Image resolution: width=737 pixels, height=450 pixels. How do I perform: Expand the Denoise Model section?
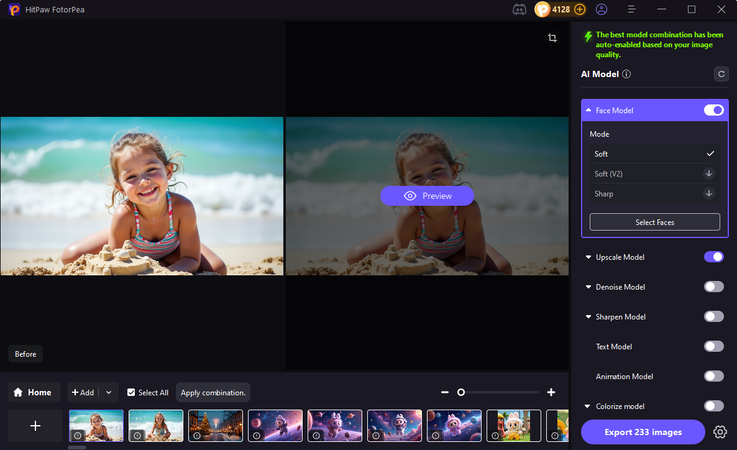pos(588,287)
